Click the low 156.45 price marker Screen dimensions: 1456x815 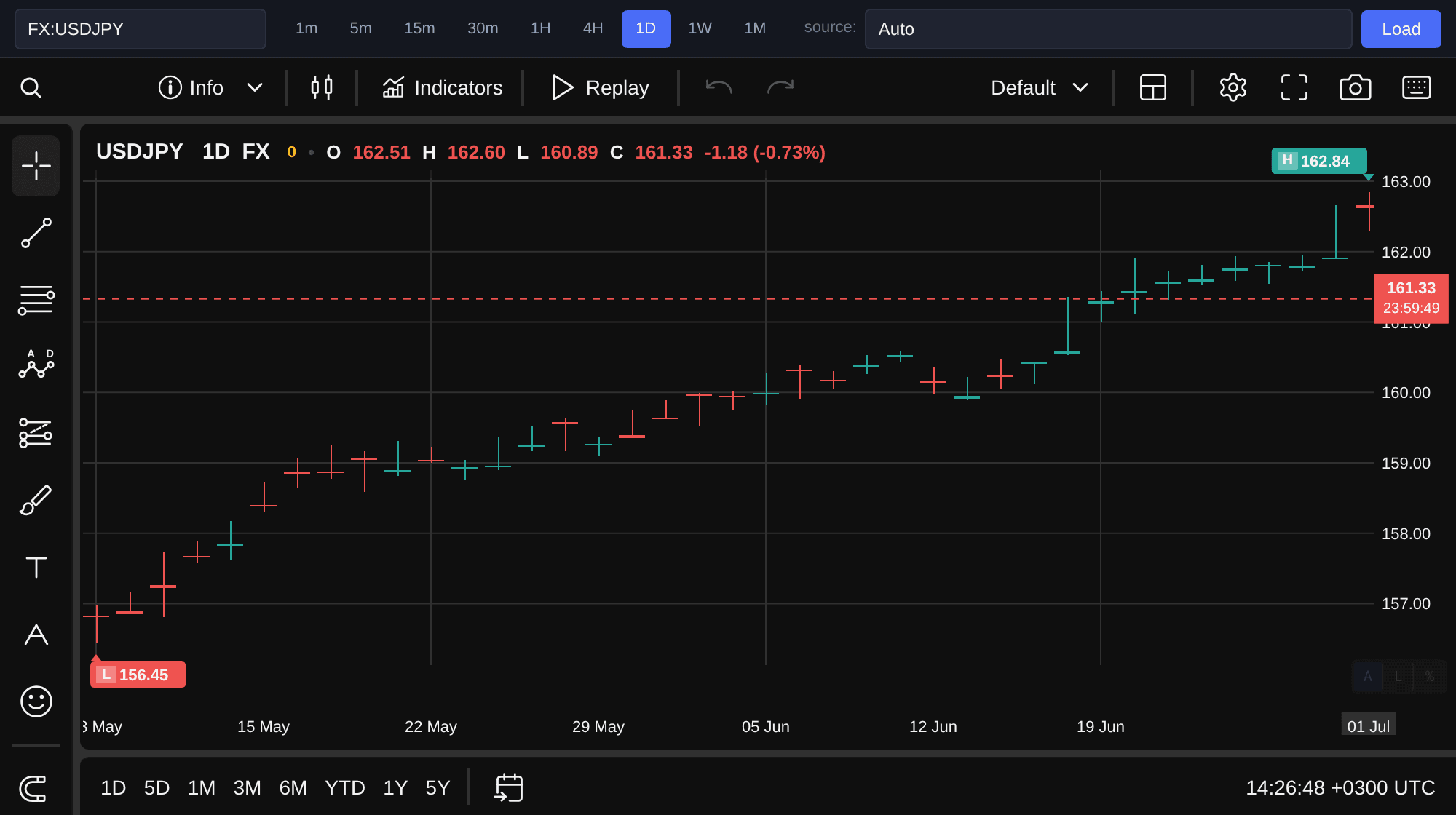138,675
